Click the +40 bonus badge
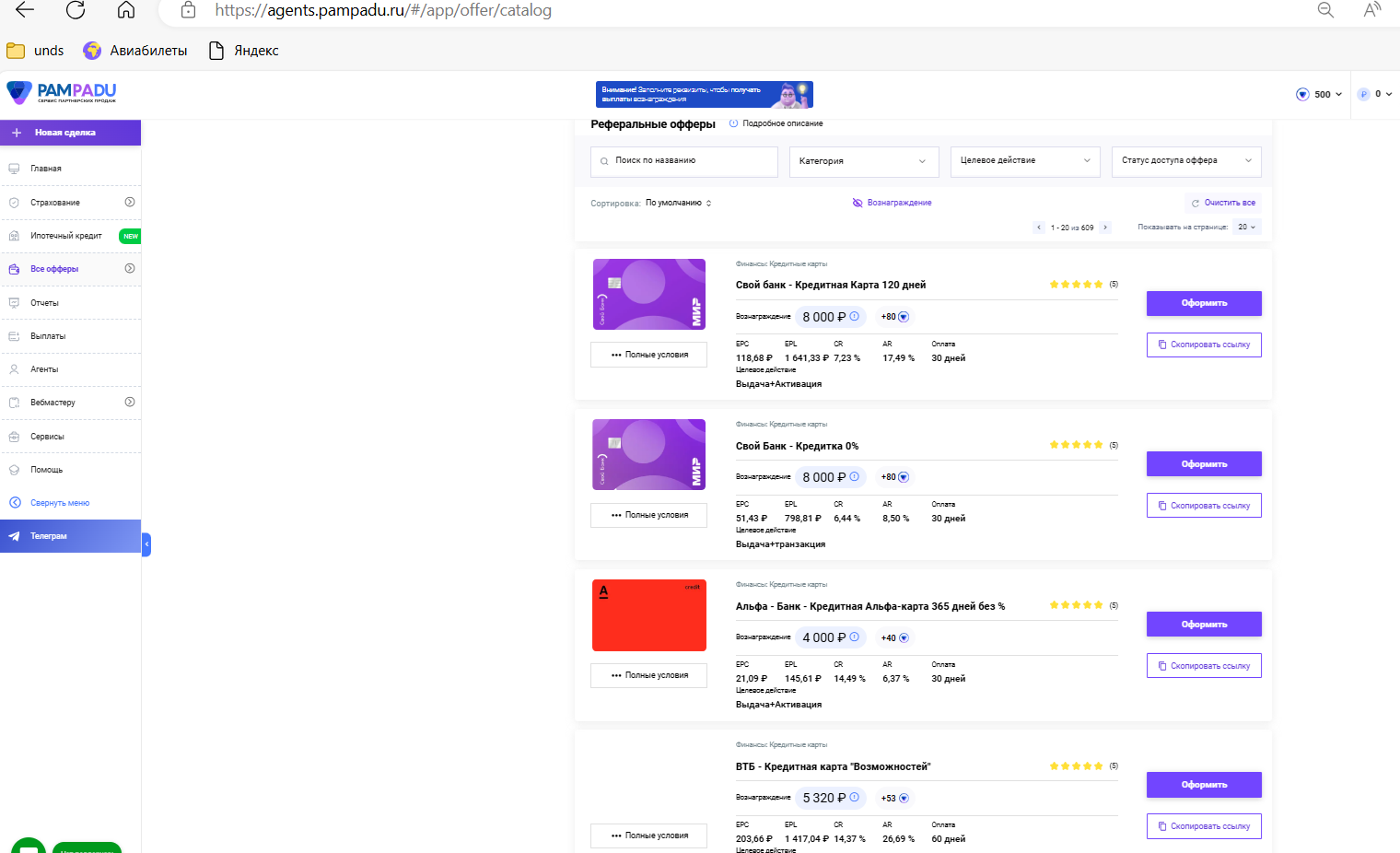 pos(894,637)
